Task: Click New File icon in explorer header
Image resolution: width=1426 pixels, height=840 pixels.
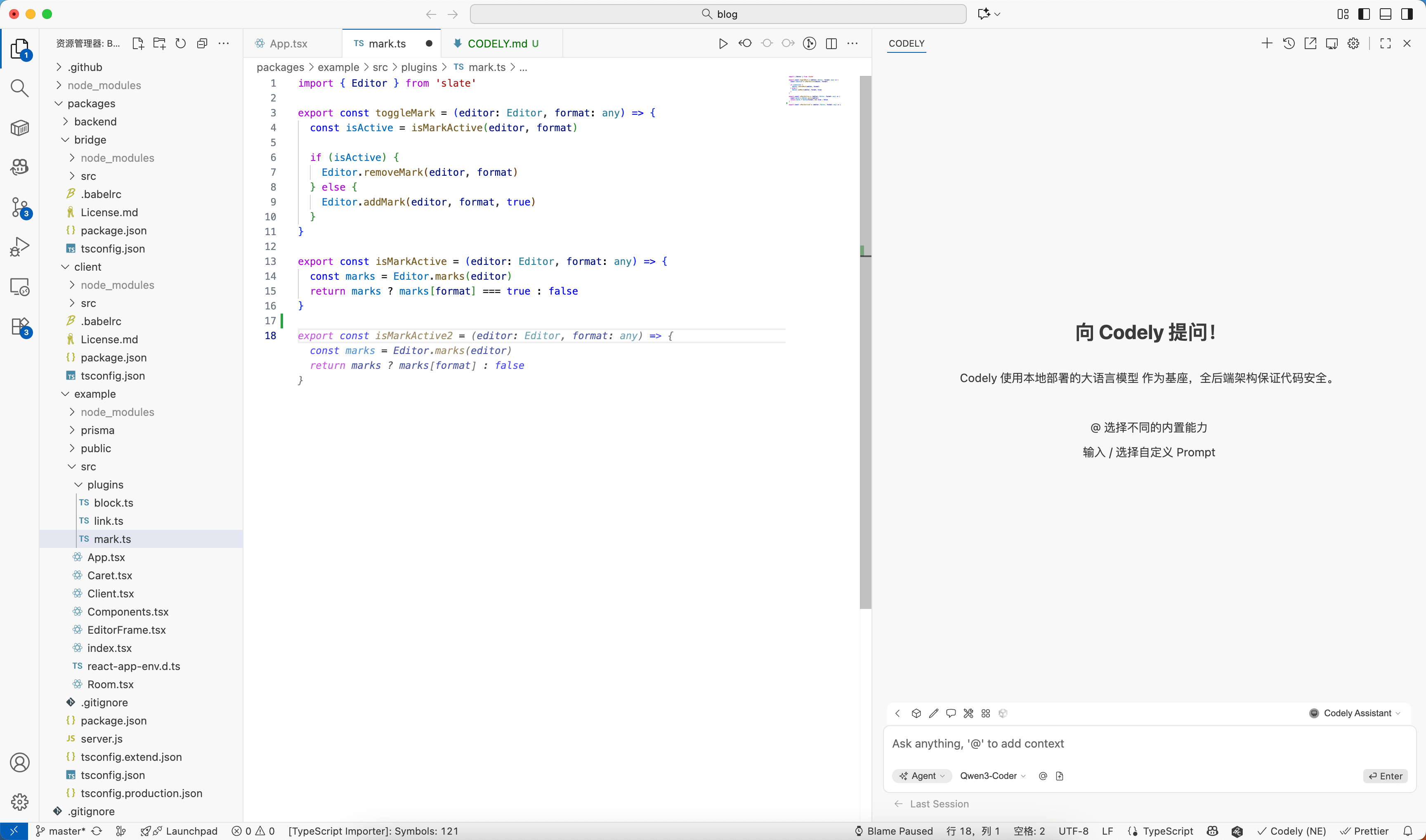Action: (137, 44)
